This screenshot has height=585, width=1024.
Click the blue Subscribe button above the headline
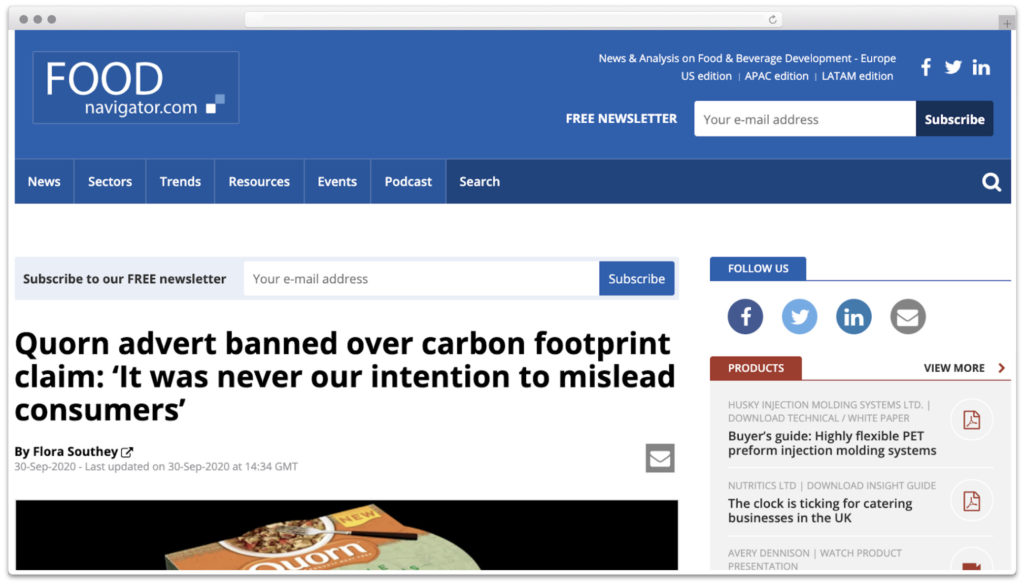637,279
